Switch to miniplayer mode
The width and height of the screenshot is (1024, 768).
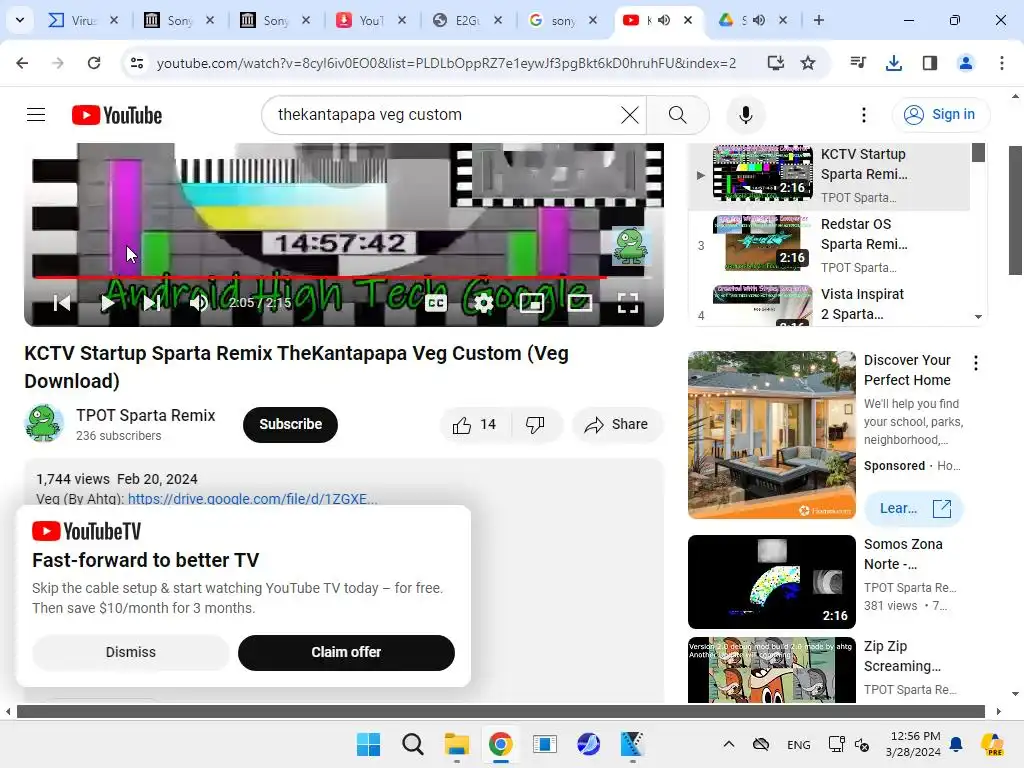coord(531,303)
